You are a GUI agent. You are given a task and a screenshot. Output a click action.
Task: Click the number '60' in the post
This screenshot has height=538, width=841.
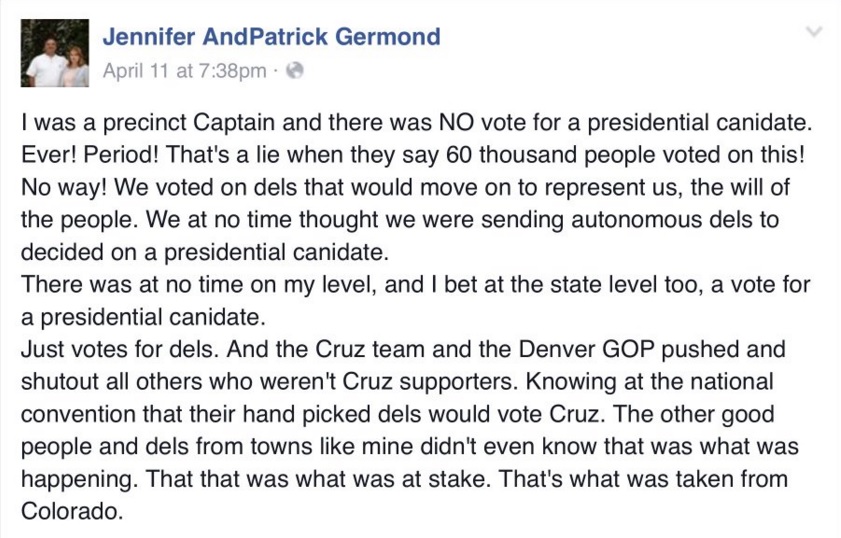(x=458, y=154)
